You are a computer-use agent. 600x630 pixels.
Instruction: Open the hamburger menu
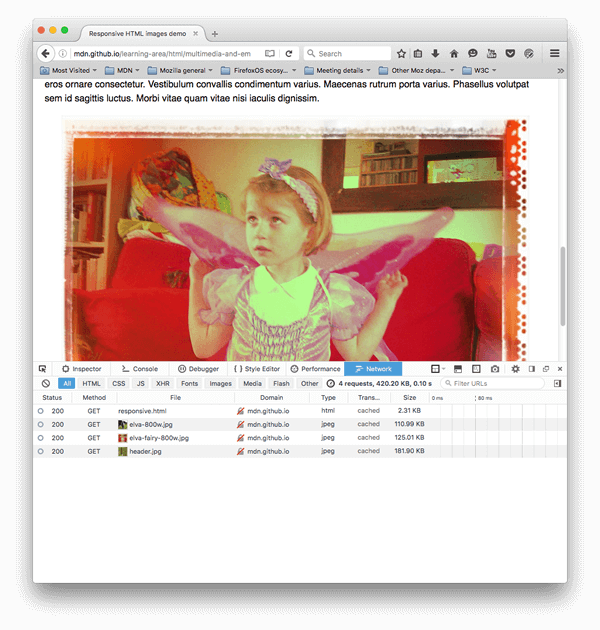pyautogui.click(x=554, y=53)
